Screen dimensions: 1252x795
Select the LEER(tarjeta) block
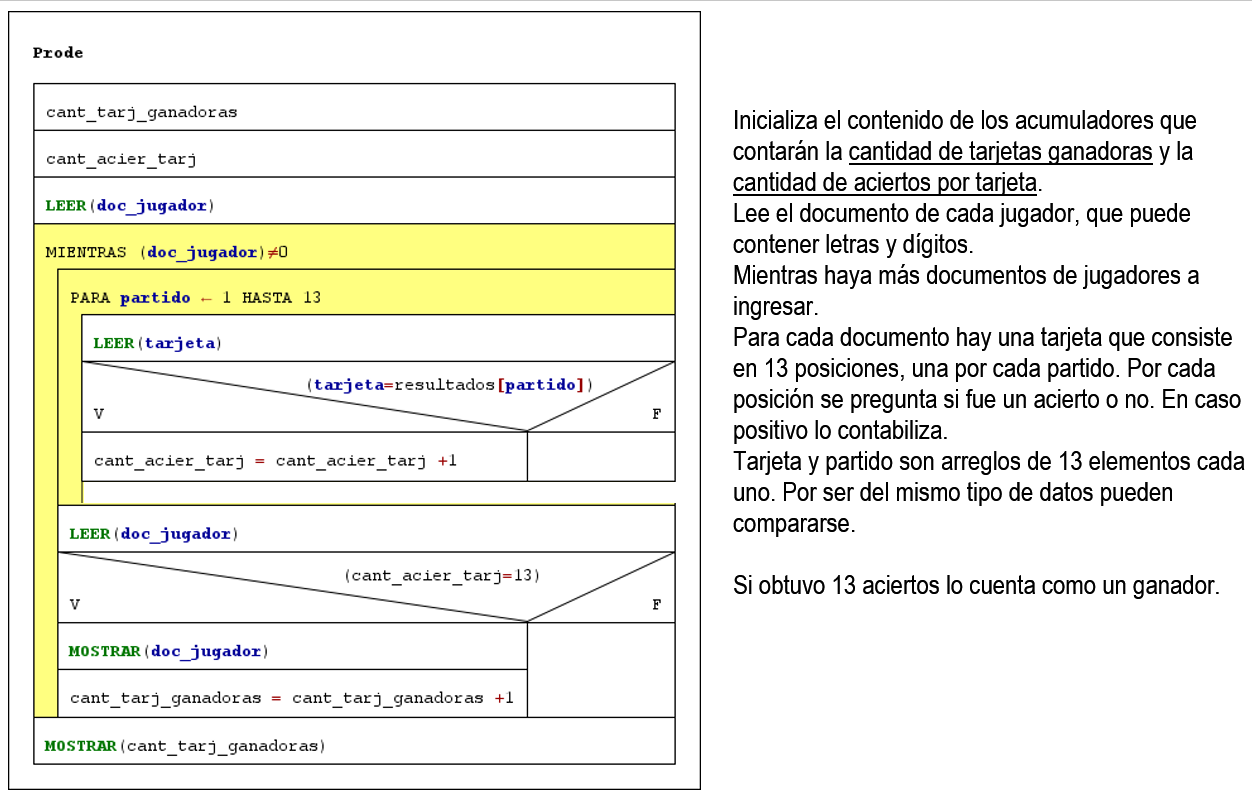(x=157, y=343)
